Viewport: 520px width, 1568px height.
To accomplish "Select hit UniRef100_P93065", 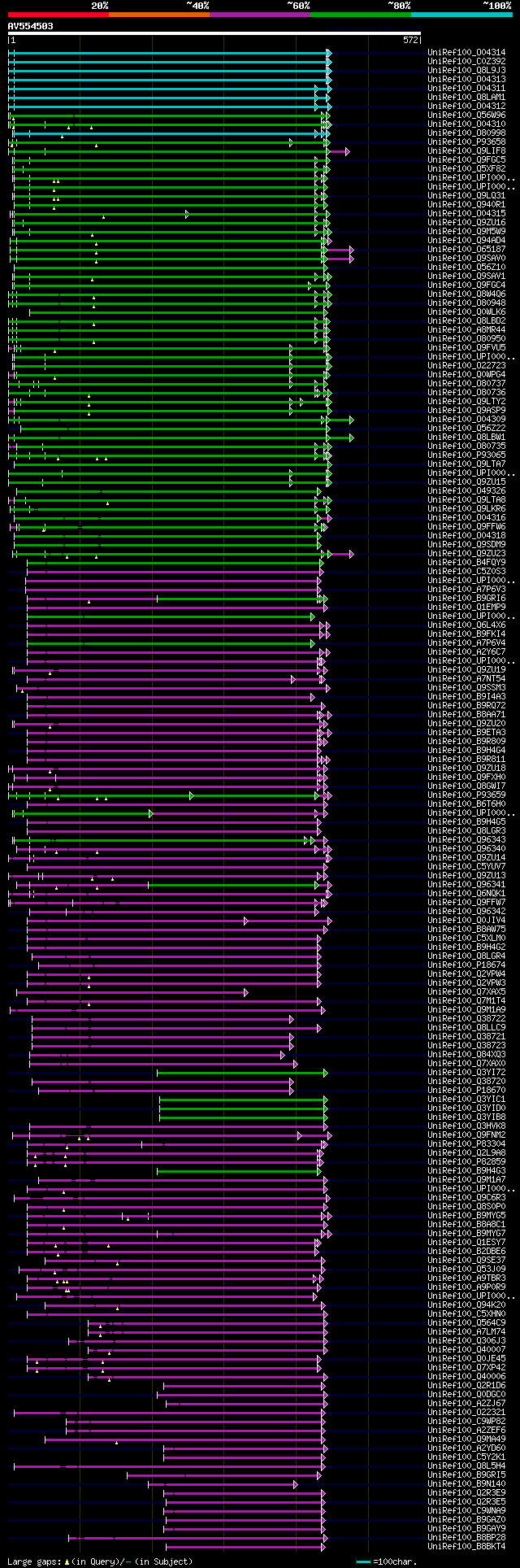I will coord(466,455).
